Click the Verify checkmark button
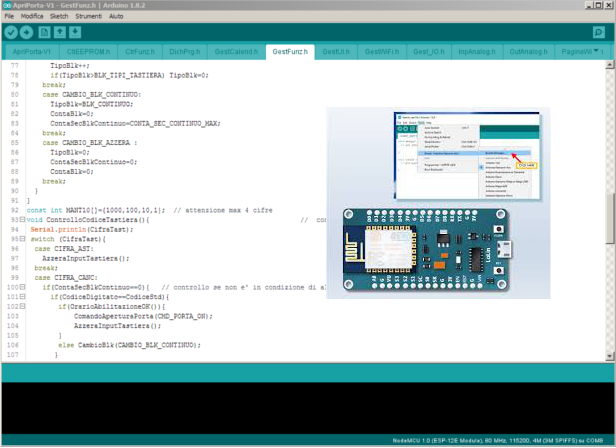This screenshot has width=616, height=448. click(x=11, y=32)
